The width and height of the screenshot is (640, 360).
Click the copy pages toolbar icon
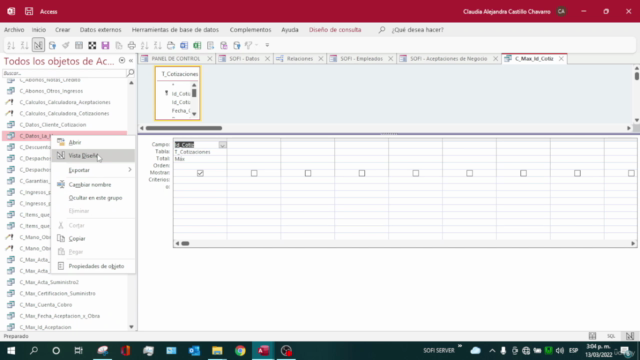pos(118,45)
